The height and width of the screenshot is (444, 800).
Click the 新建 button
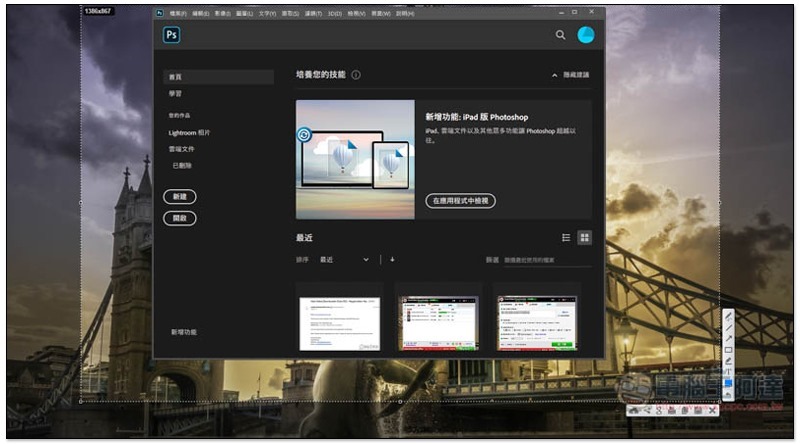coord(179,196)
